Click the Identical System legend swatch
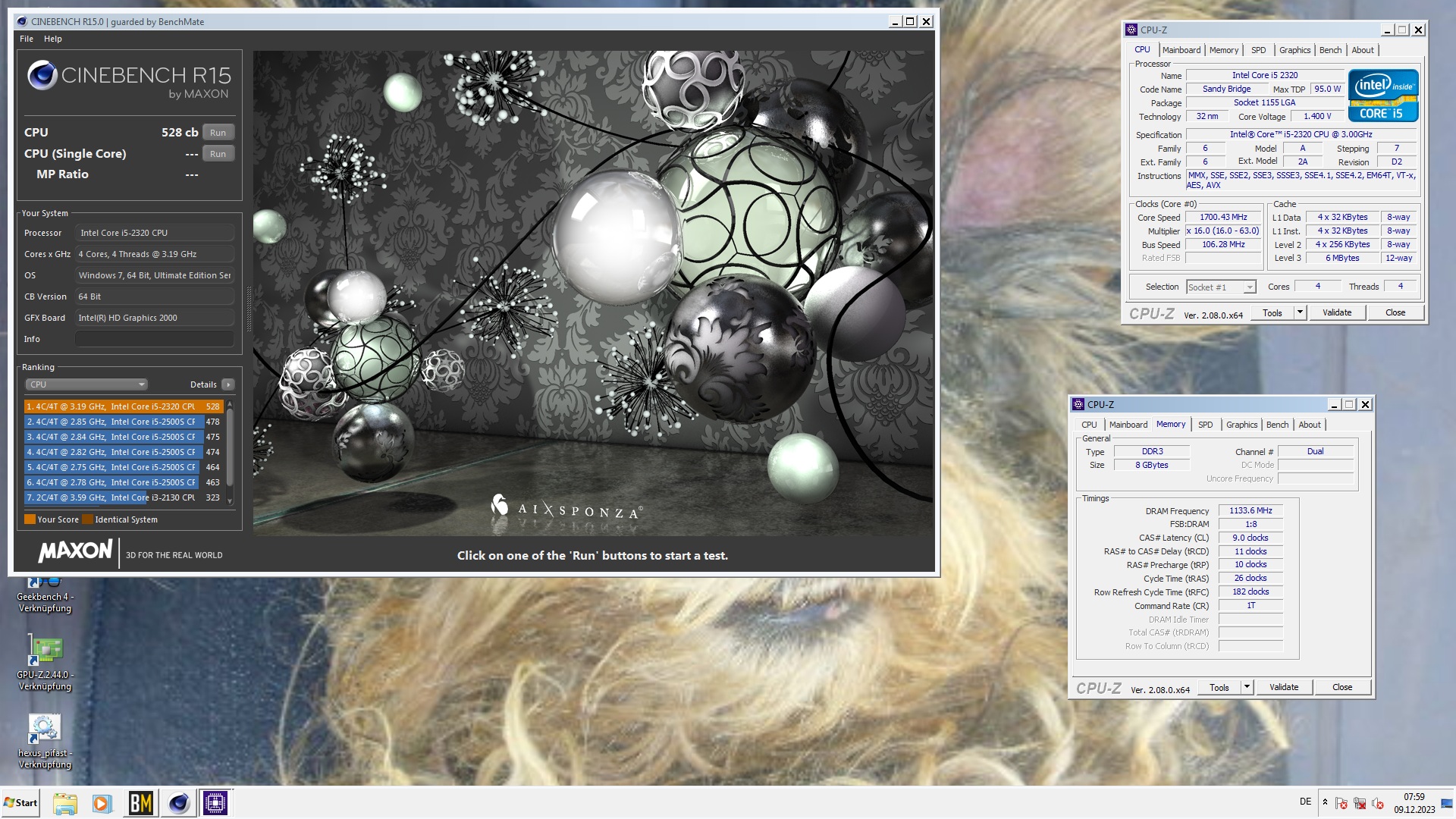The height and width of the screenshot is (819, 1456). pos(87,519)
